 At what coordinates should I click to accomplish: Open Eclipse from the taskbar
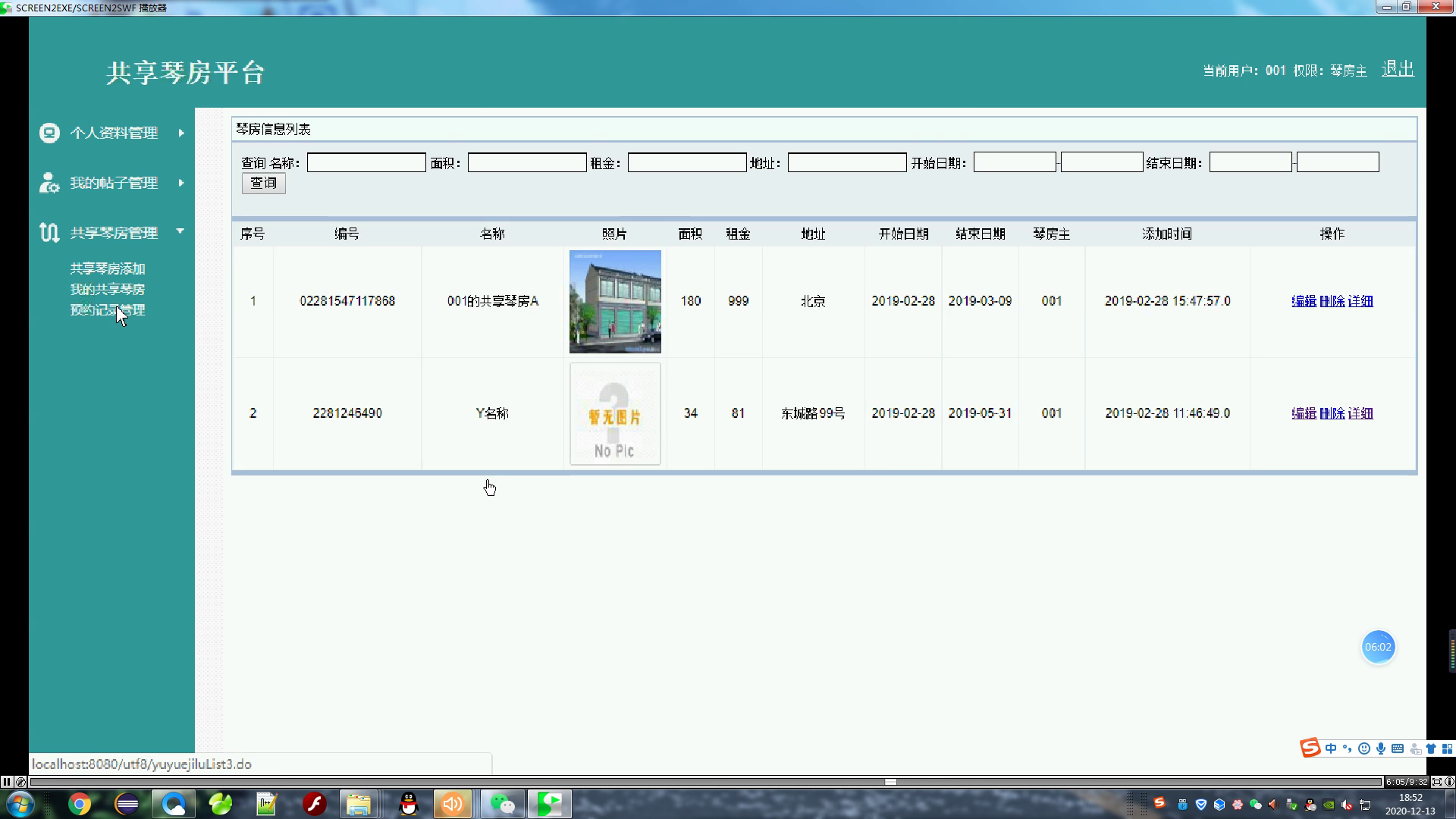tap(127, 804)
